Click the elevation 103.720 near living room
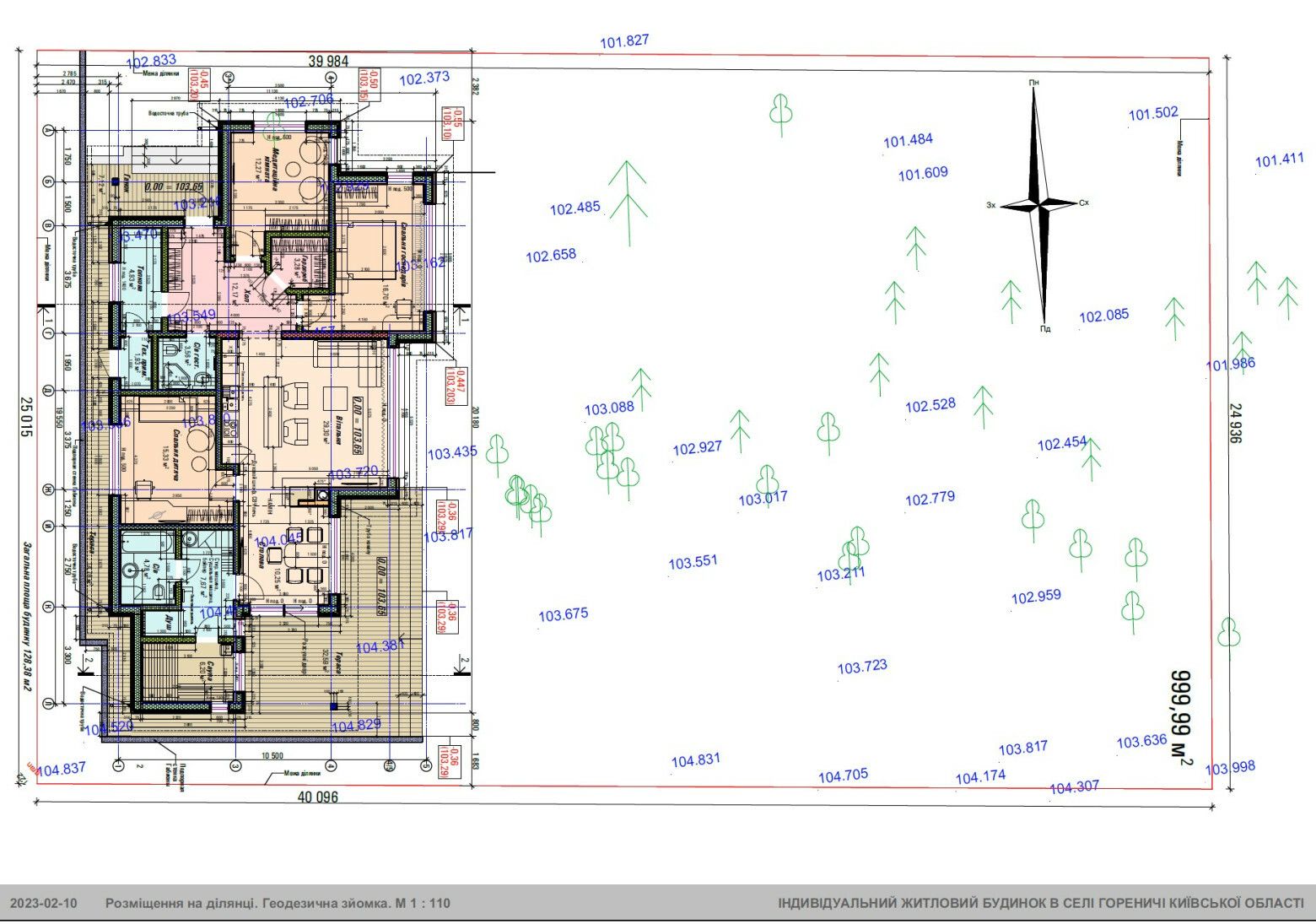Screen dimensions: 1316x924 click(353, 473)
